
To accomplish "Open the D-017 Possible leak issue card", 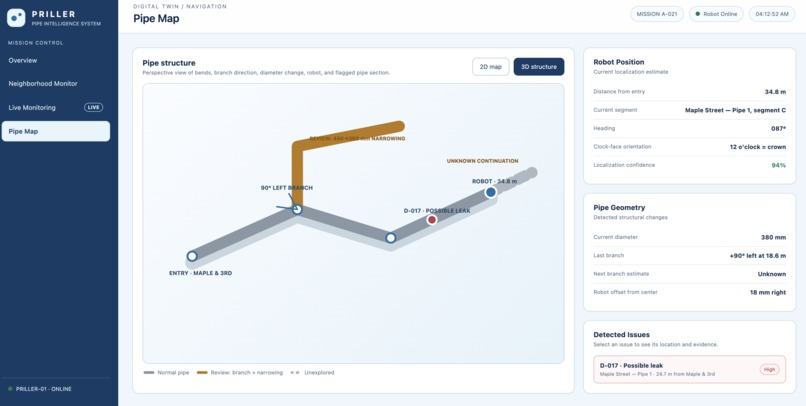I will click(689, 370).
